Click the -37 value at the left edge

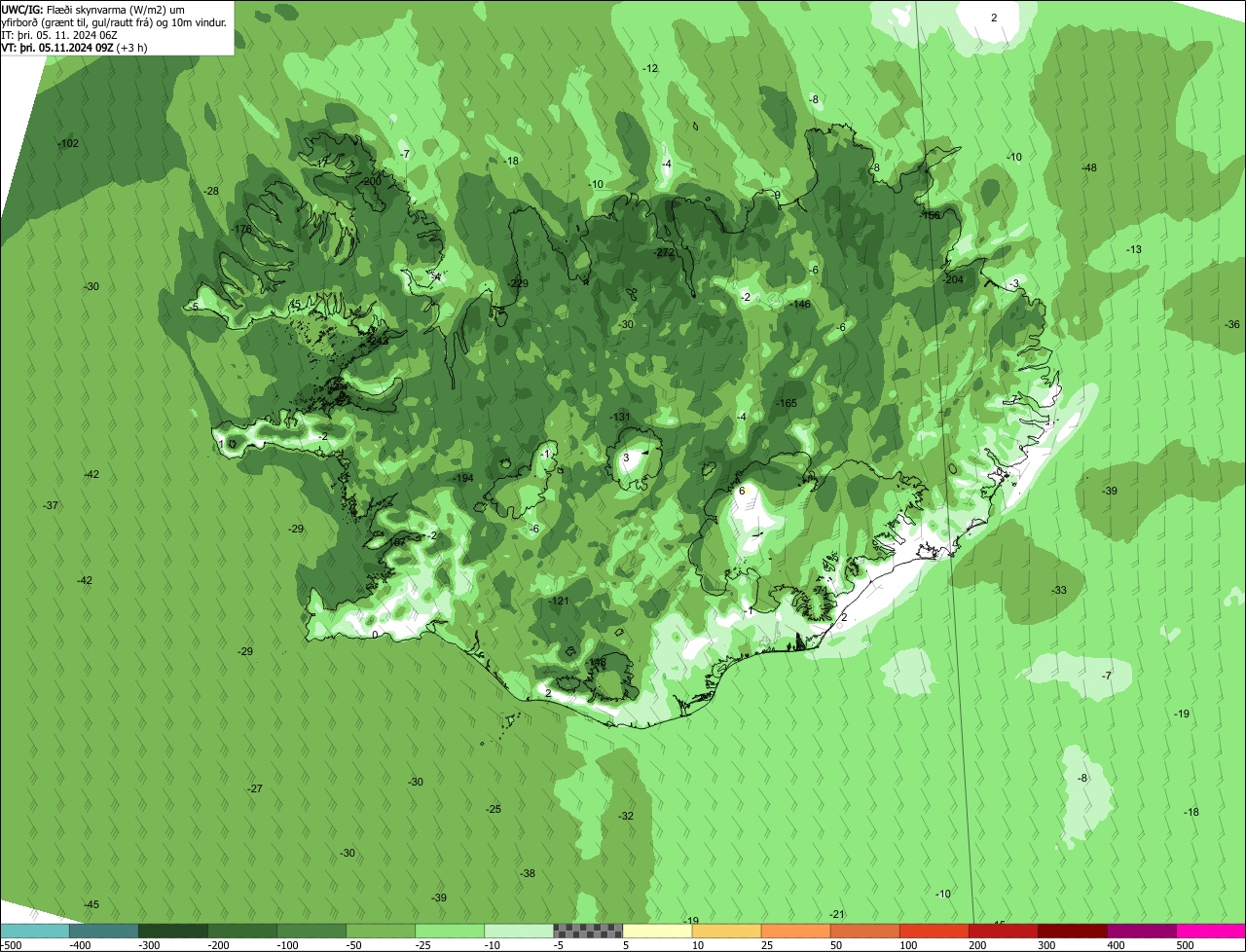click(x=52, y=506)
